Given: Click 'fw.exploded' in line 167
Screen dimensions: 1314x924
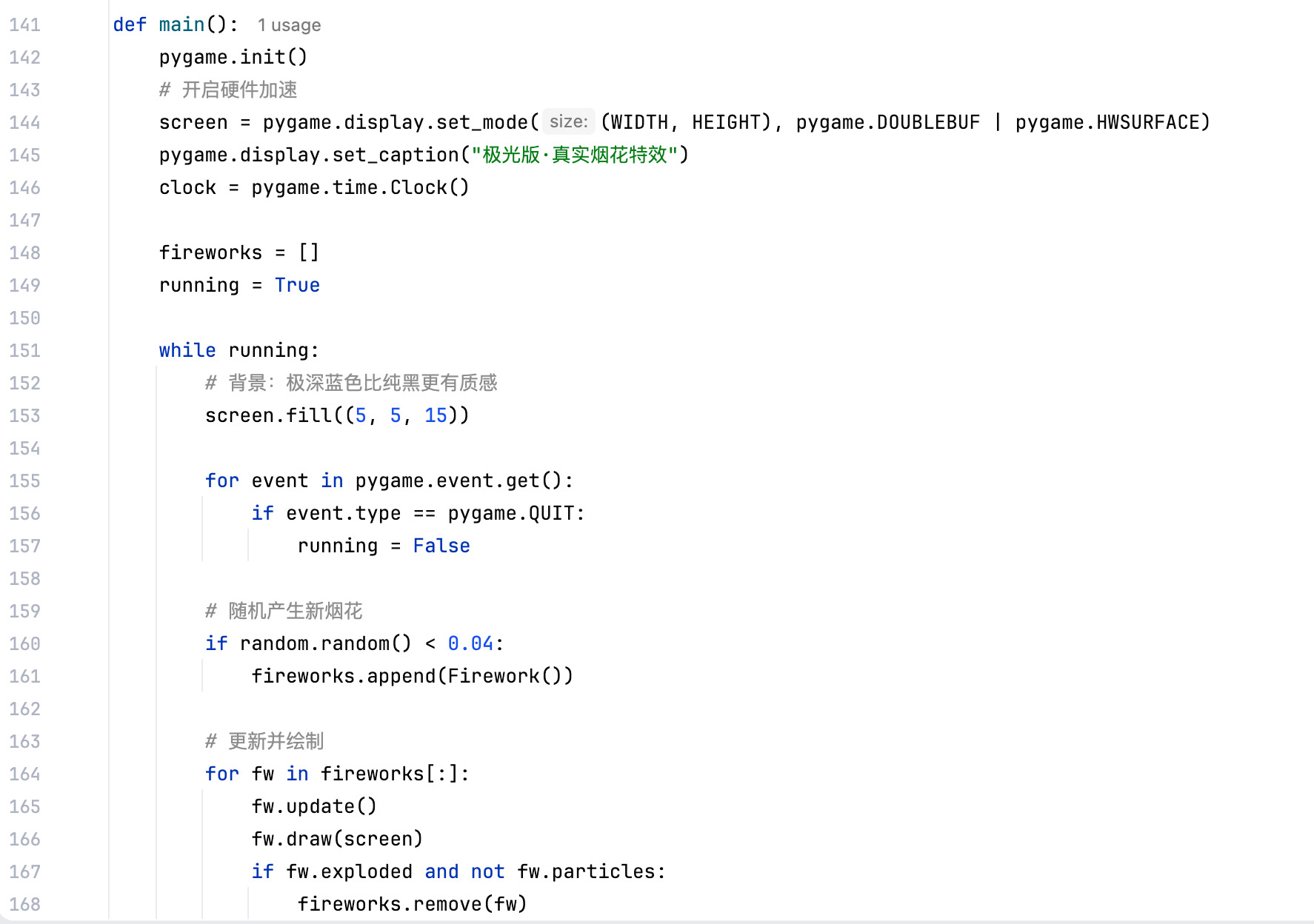Looking at the screenshot, I should point(349,872).
